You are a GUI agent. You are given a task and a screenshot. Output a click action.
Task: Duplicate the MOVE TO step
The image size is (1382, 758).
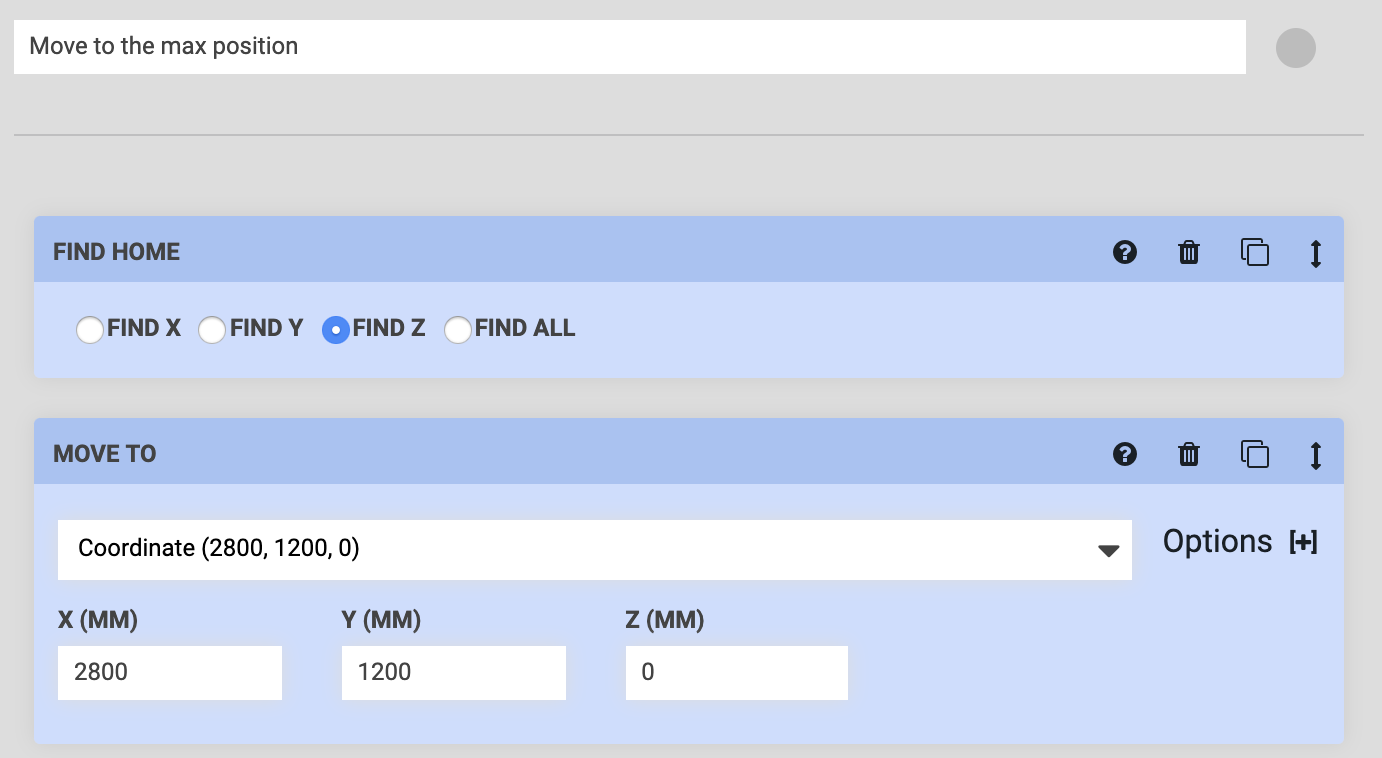pos(1254,454)
